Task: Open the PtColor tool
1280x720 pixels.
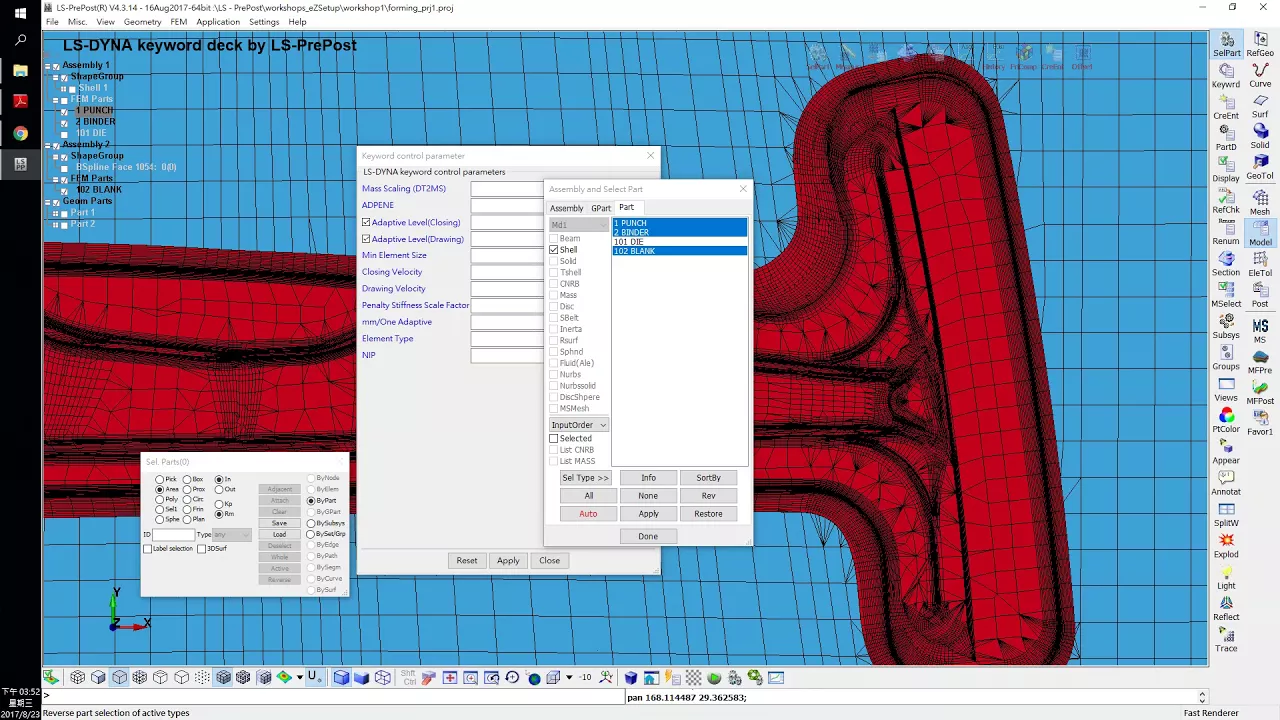Action: coord(1226,420)
